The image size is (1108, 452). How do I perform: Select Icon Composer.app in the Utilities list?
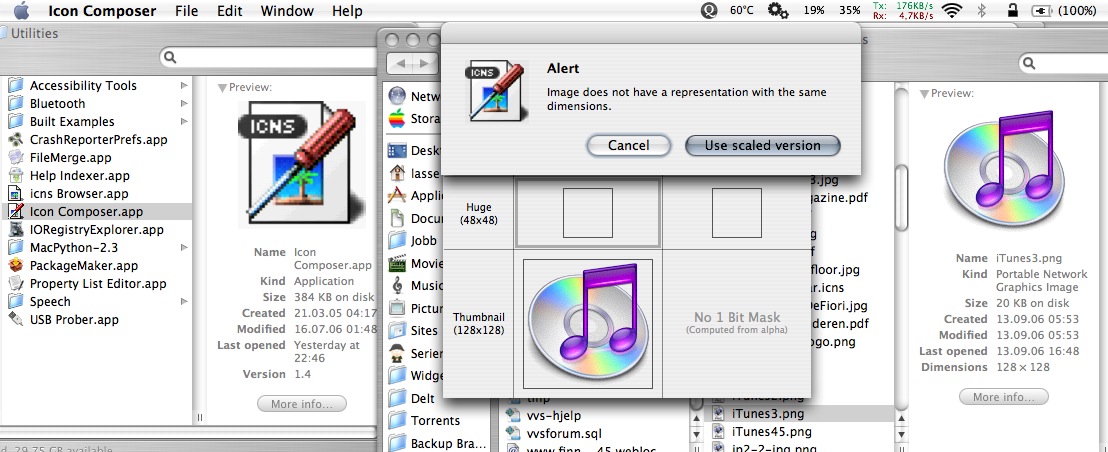(x=95, y=211)
